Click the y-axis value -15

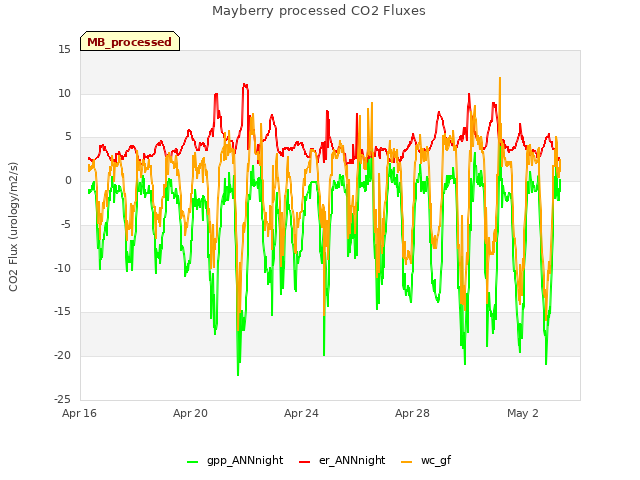[x=62, y=311]
